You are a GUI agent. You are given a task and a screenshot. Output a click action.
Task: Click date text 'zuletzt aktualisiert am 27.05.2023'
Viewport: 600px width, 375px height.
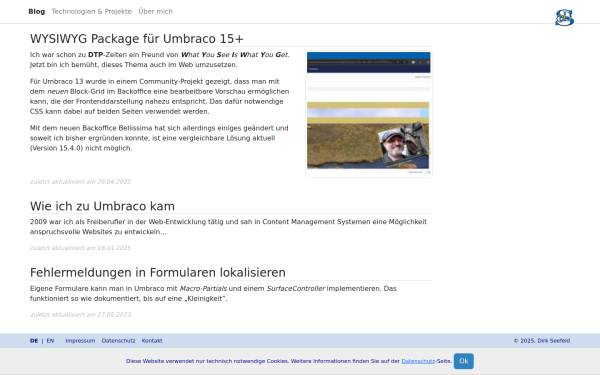click(x=80, y=315)
